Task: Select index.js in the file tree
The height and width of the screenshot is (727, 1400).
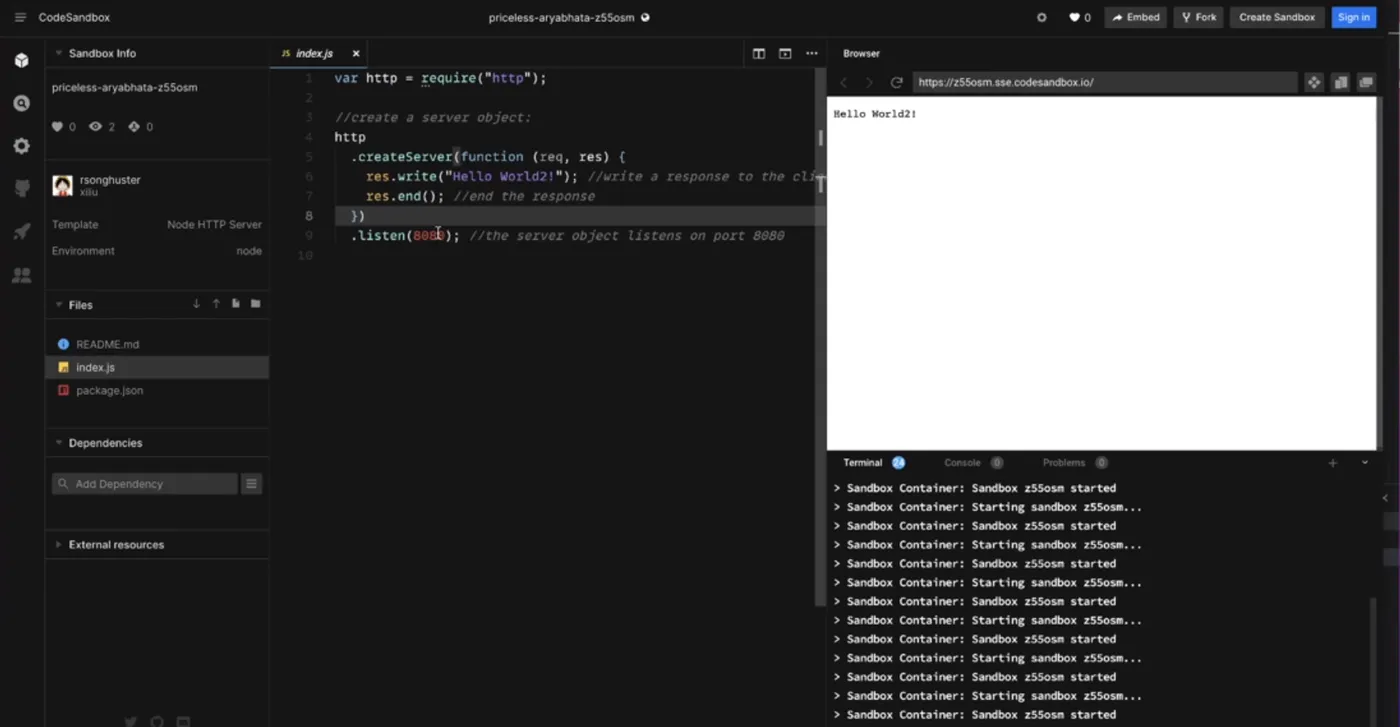Action: coord(157,367)
